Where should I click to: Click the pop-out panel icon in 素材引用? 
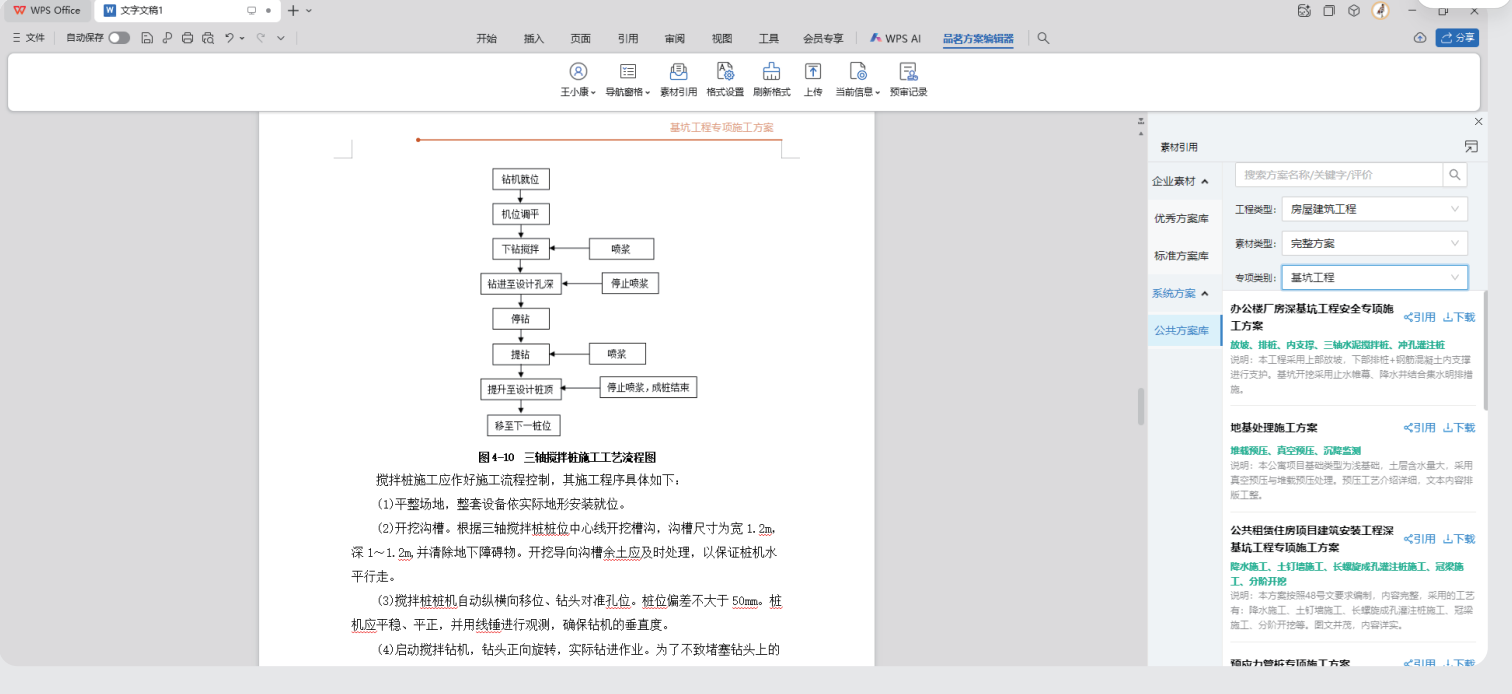1471,146
